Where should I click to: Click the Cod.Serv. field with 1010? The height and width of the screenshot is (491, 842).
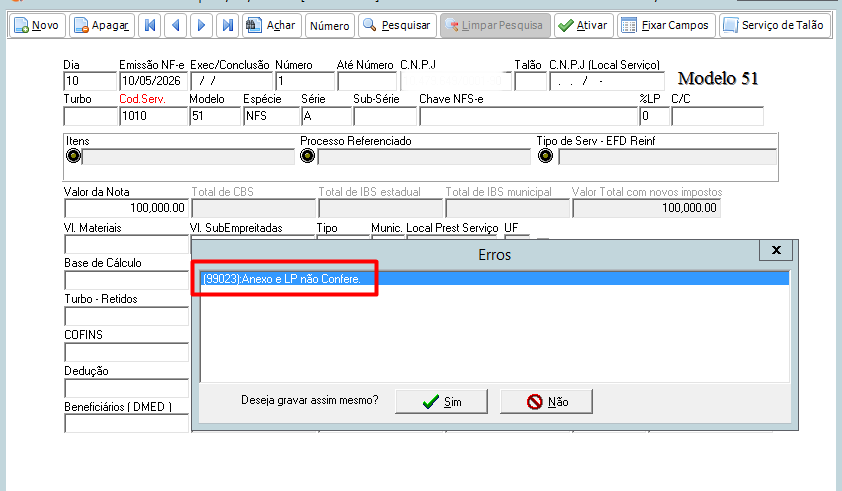point(154,116)
